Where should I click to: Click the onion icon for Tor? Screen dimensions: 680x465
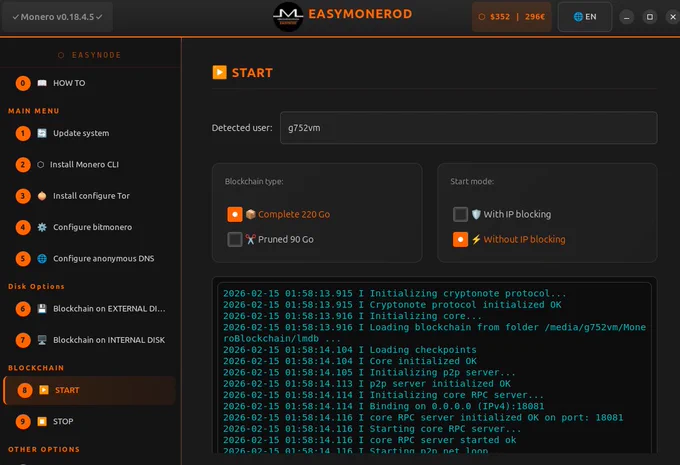tap(42, 196)
